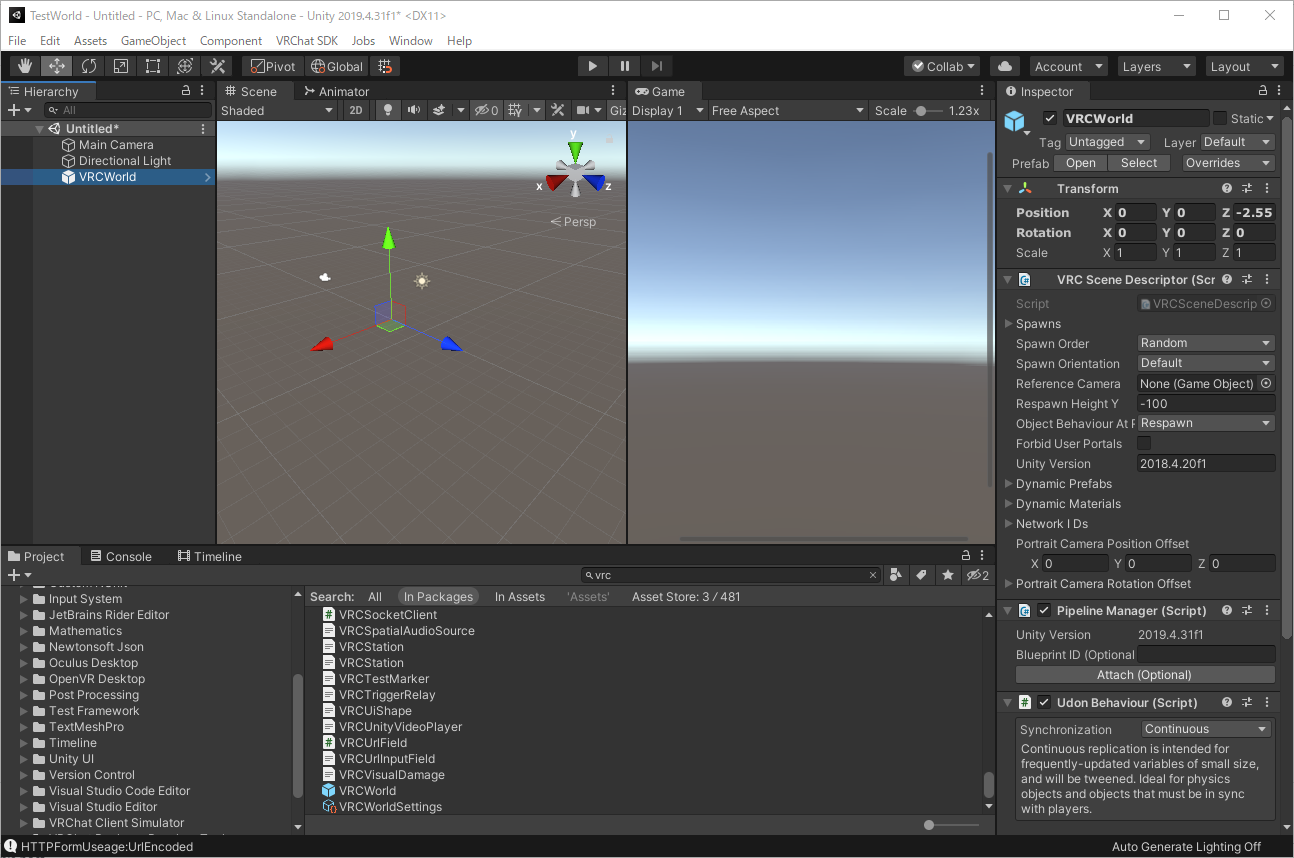1294x858 pixels.
Task: Select the Move tool
Action: coord(56,66)
